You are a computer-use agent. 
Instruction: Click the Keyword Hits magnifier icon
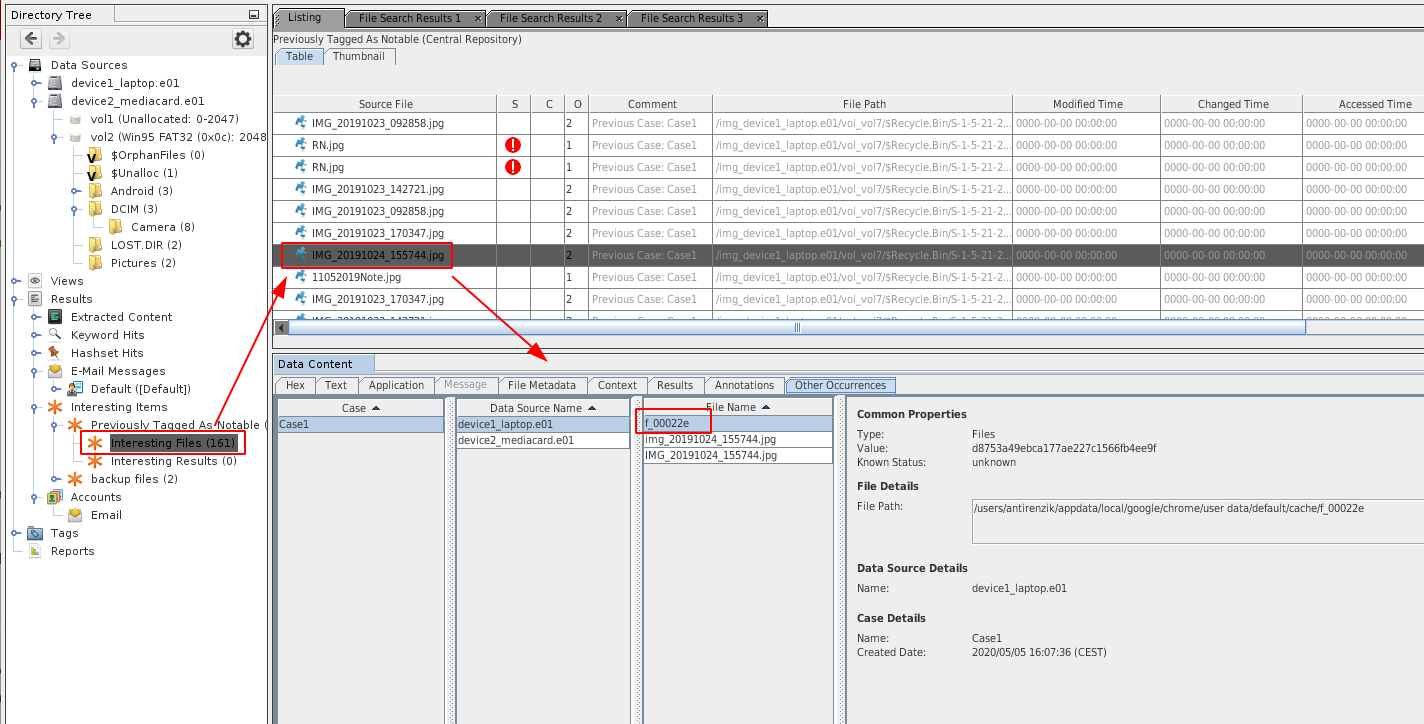55,335
